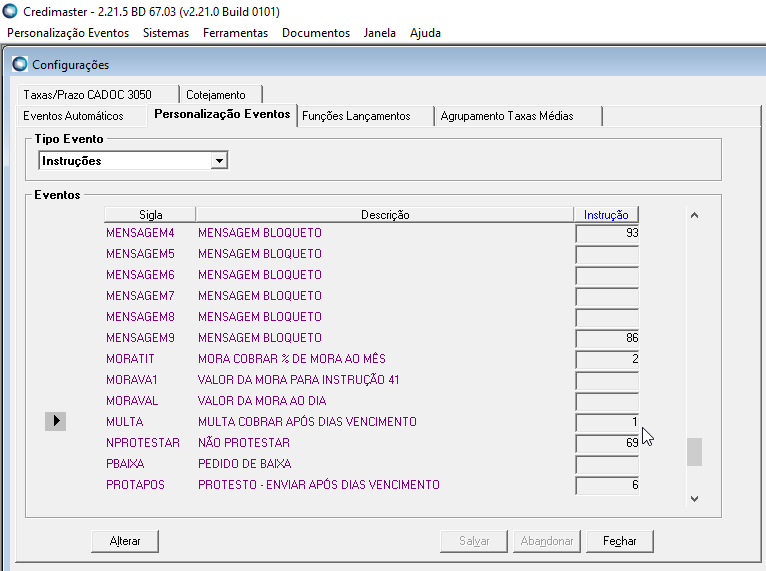Viewport: 766px width, 571px height.
Task: Click the empty Instrução field for MORAVA1
Action: click(x=607, y=380)
